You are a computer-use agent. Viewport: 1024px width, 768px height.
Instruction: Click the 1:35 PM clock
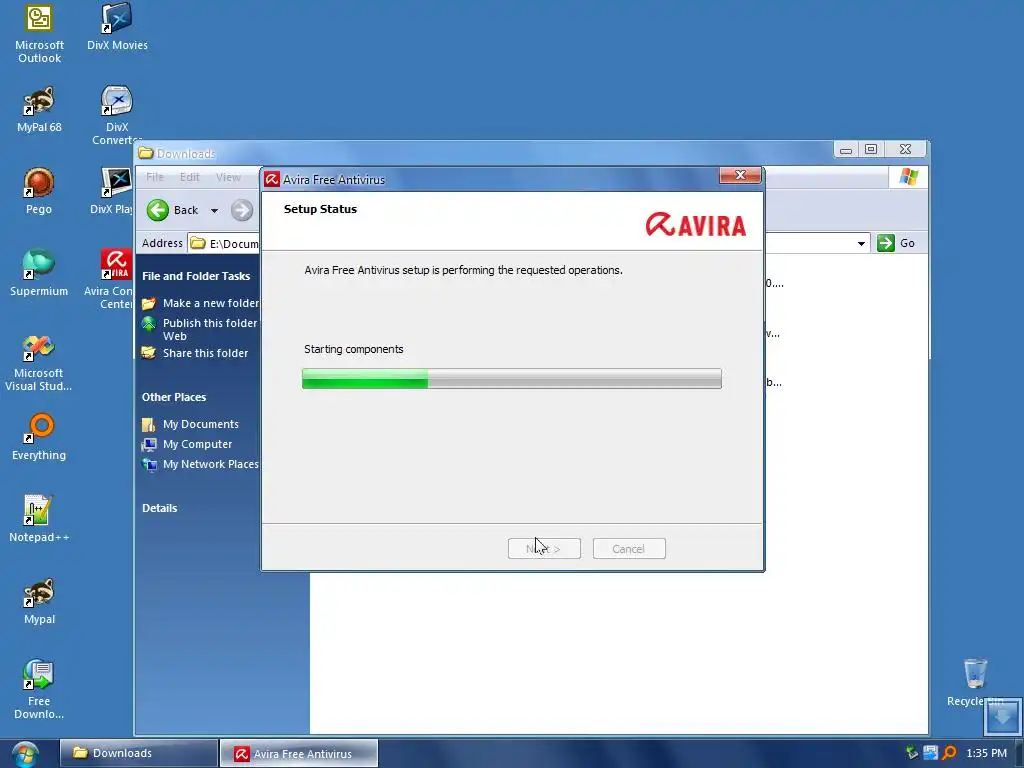(x=986, y=754)
